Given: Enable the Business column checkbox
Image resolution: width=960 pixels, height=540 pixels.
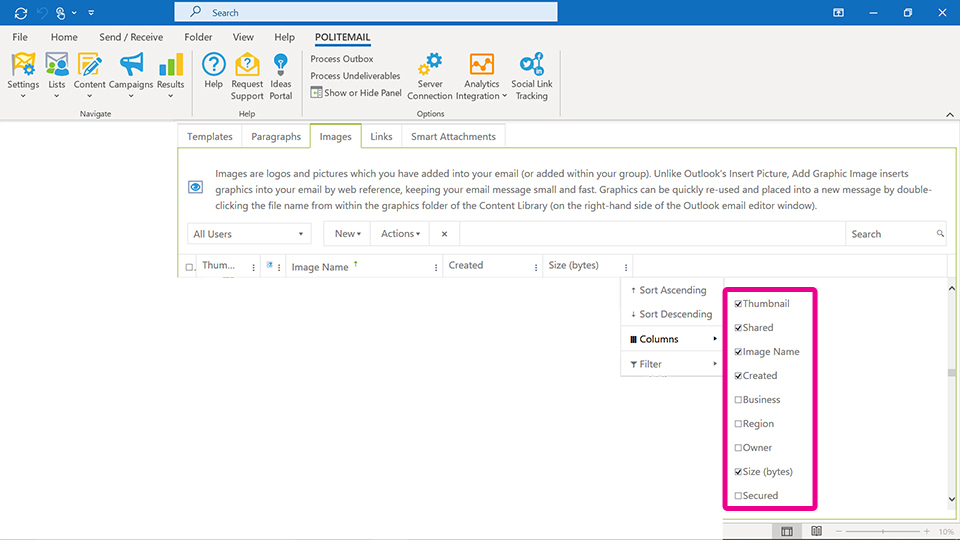Looking at the screenshot, I should pyautogui.click(x=738, y=400).
